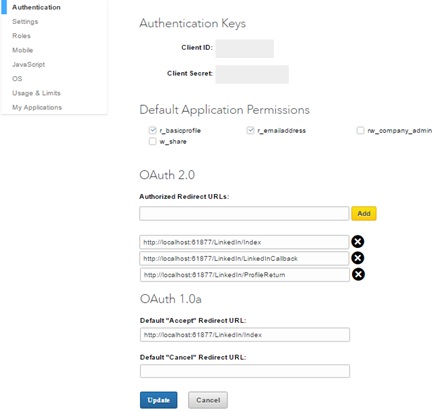Focus the empty Authorized Redirect URLs field

(244, 213)
